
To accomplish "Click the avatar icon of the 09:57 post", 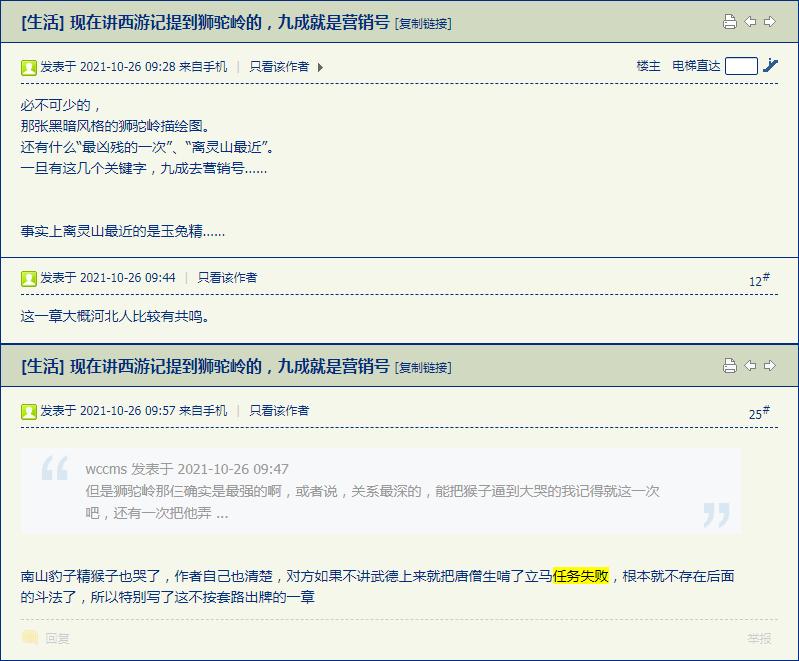I will pyautogui.click(x=29, y=411).
